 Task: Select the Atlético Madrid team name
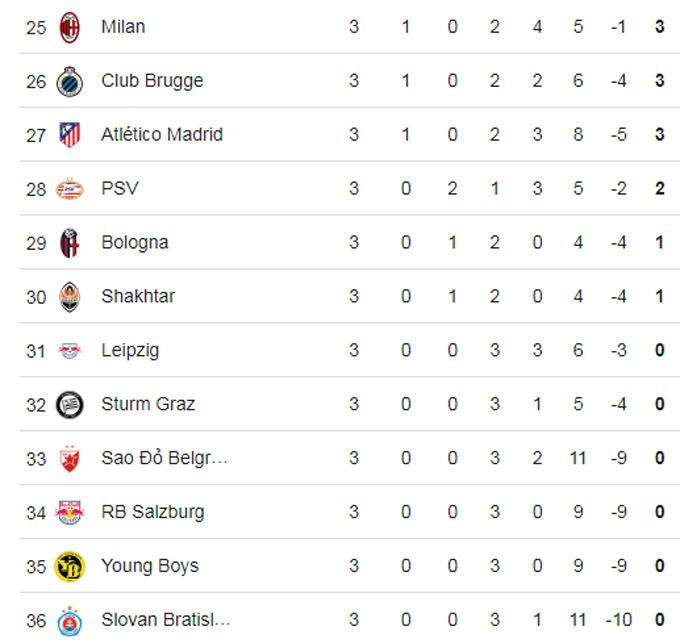(x=162, y=134)
